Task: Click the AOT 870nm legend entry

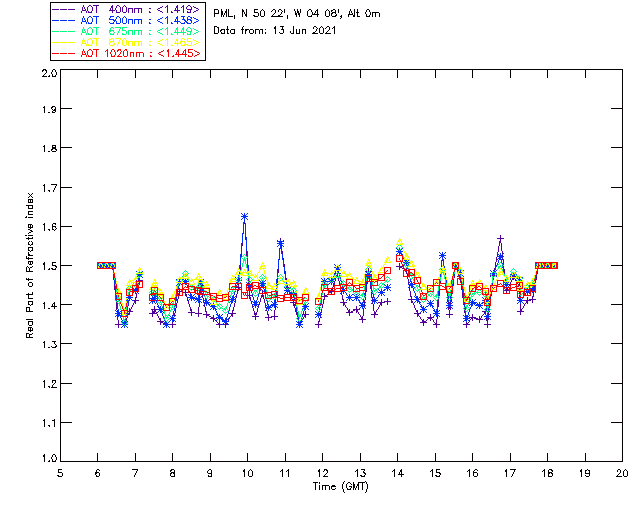Action: click(x=127, y=42)
